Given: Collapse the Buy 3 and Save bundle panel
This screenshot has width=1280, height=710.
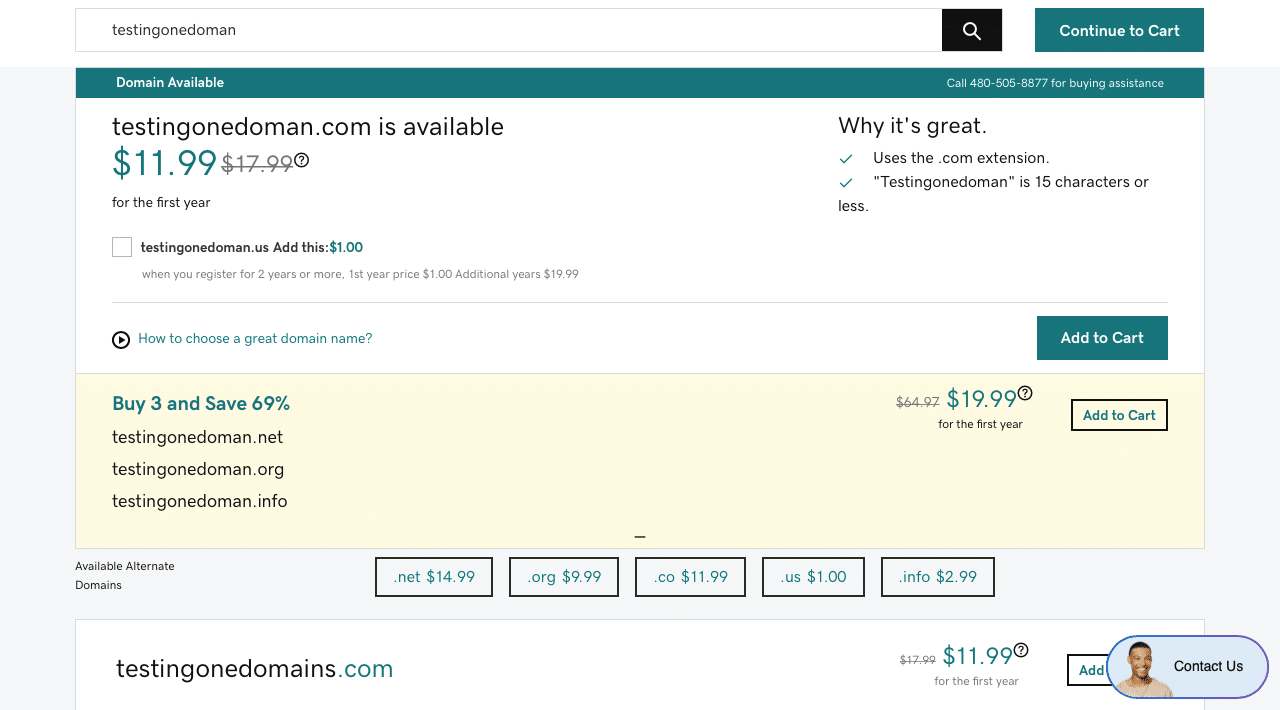Looking at the screenshot, I should click(x=640, y=537).
